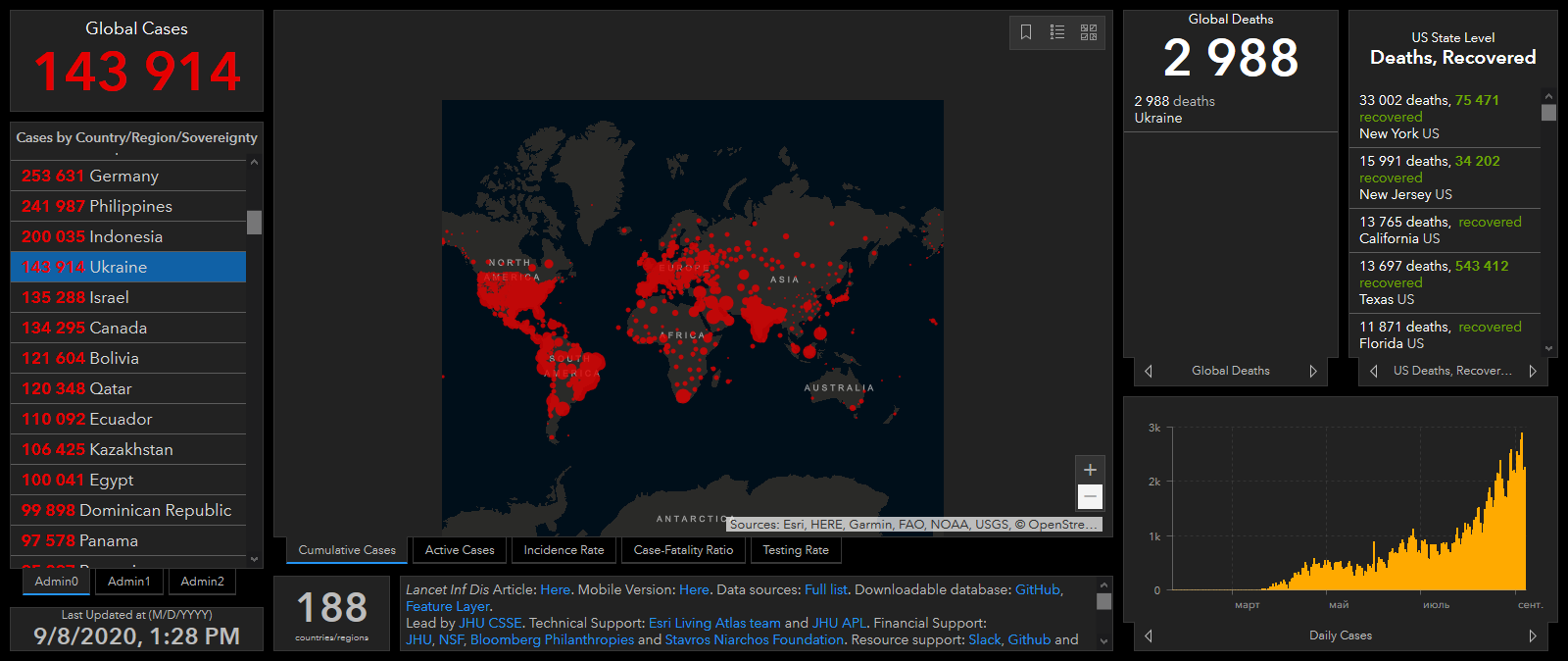Open the map bookmarks icon
This screenshot has width=1568, height=661.
(x=1026, y=32)
